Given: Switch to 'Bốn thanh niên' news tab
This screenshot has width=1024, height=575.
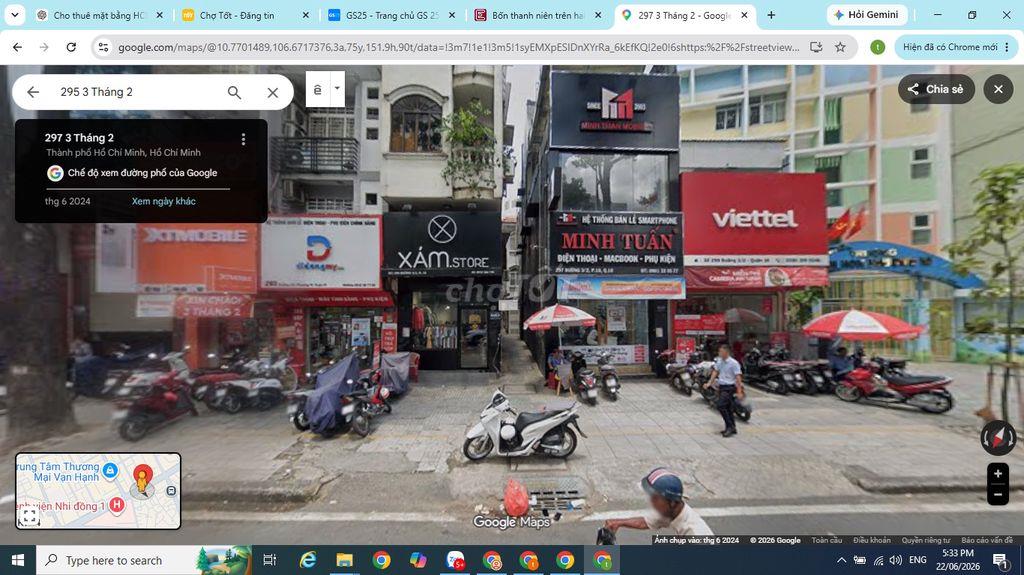Looking at the screenshot, I should [x=537, y=15].
